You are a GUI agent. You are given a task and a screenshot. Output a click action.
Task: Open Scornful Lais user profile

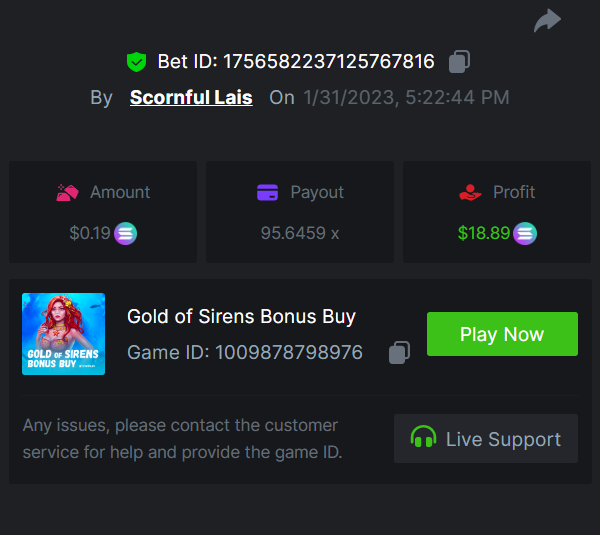[191, 97]
